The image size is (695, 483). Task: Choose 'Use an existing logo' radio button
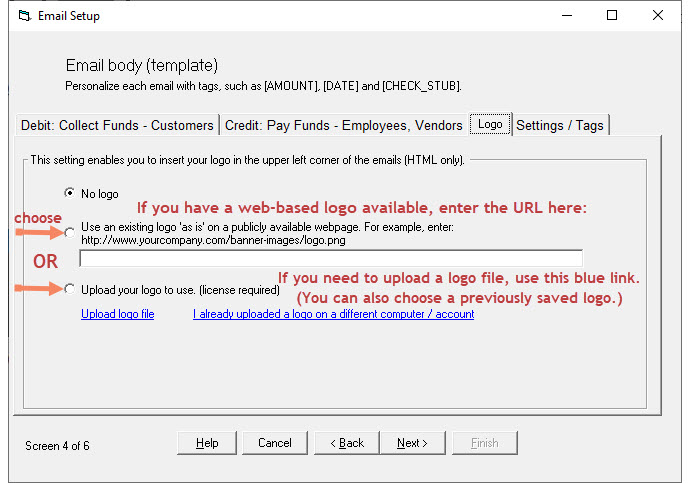click(68, 232)
